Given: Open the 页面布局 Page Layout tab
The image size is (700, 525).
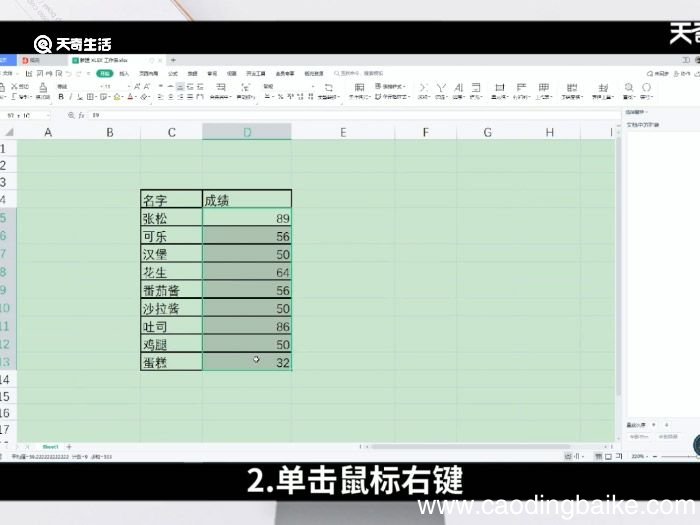Looking at the screenshot, I should point(148,73).
